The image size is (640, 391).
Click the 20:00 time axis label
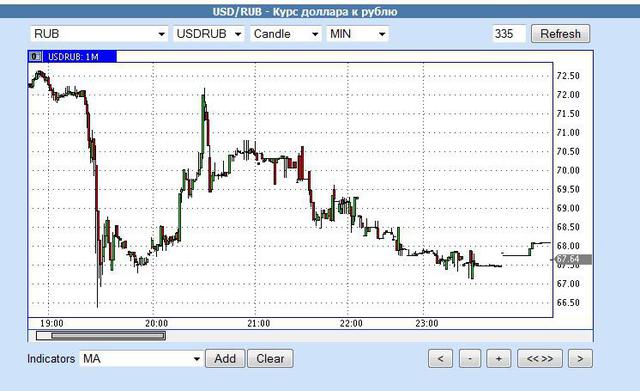coord(157,324)
